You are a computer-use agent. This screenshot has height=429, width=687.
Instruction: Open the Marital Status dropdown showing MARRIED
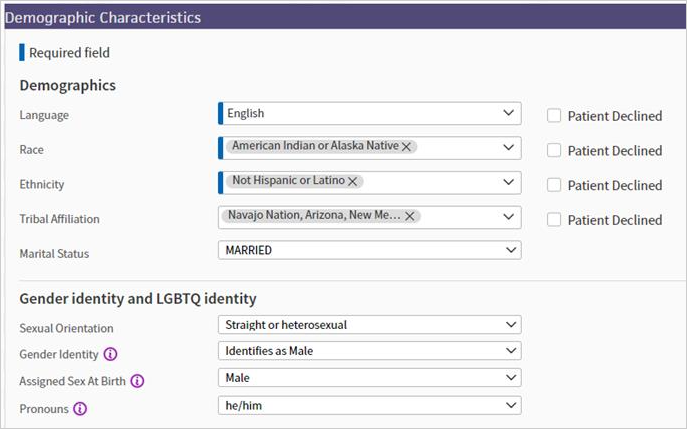tap(369, 250)
